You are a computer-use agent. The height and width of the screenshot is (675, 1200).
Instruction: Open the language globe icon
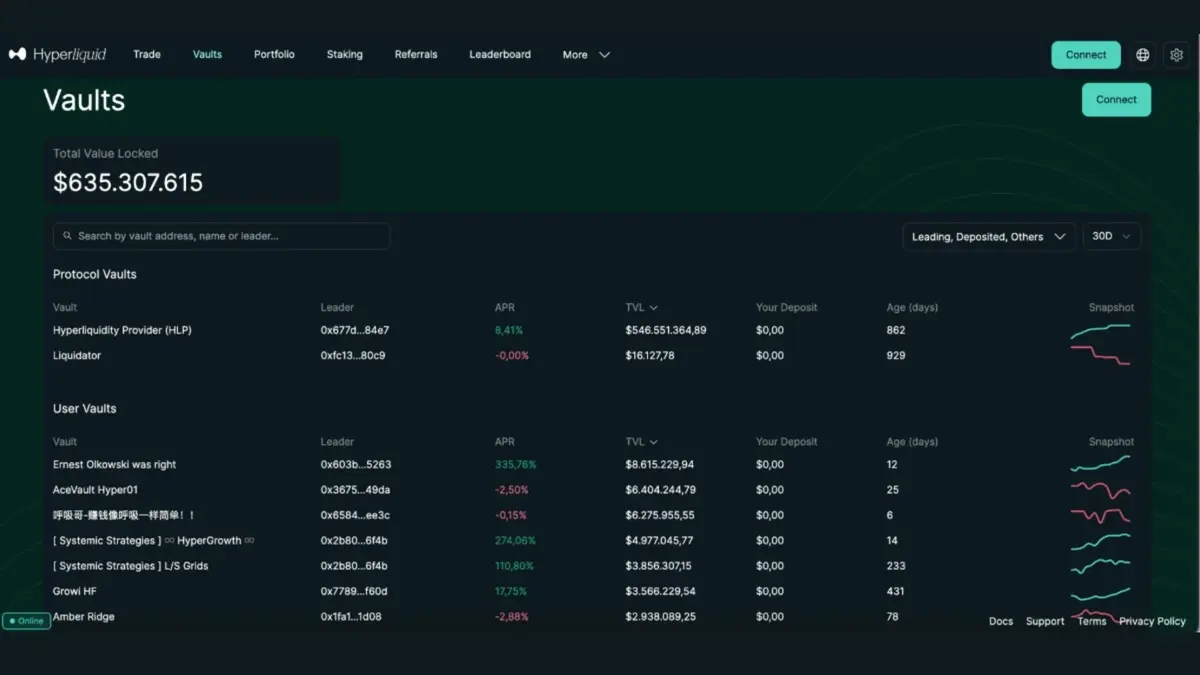[1142, 55]
